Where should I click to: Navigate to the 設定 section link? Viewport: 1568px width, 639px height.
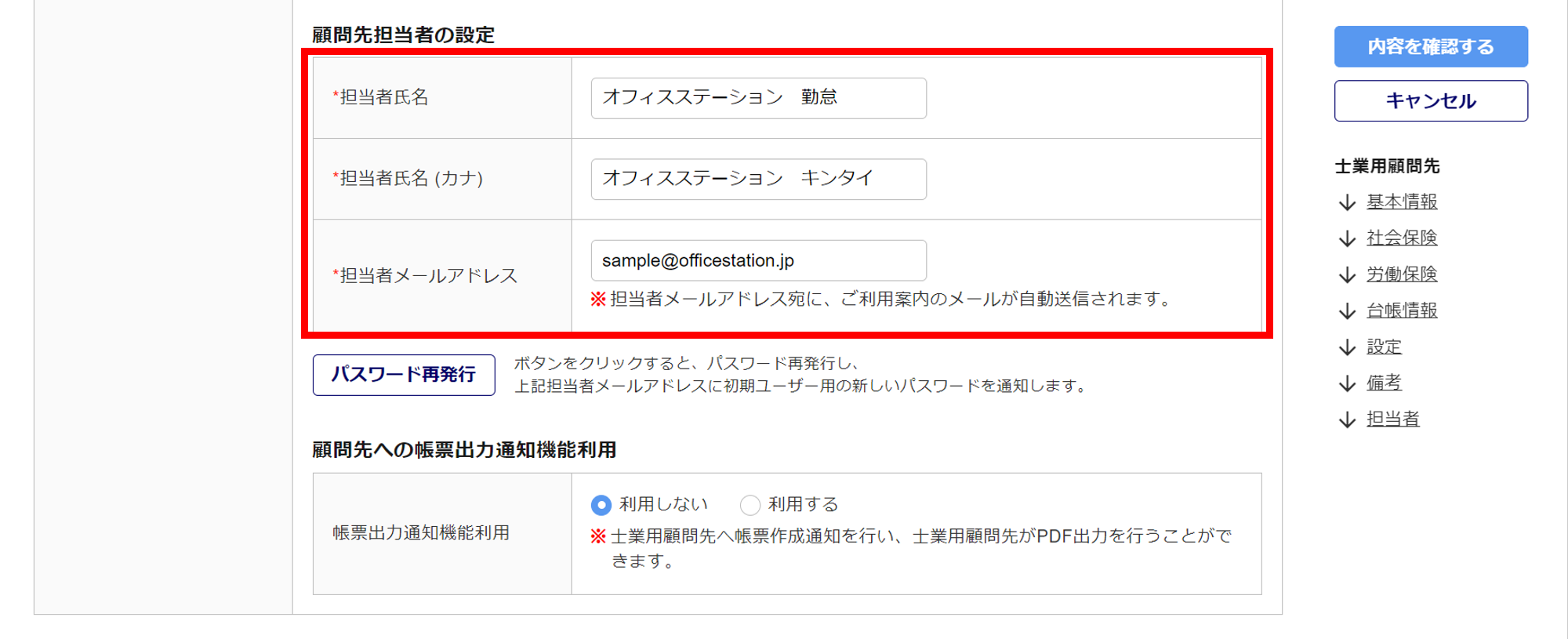pos(1384,347)
